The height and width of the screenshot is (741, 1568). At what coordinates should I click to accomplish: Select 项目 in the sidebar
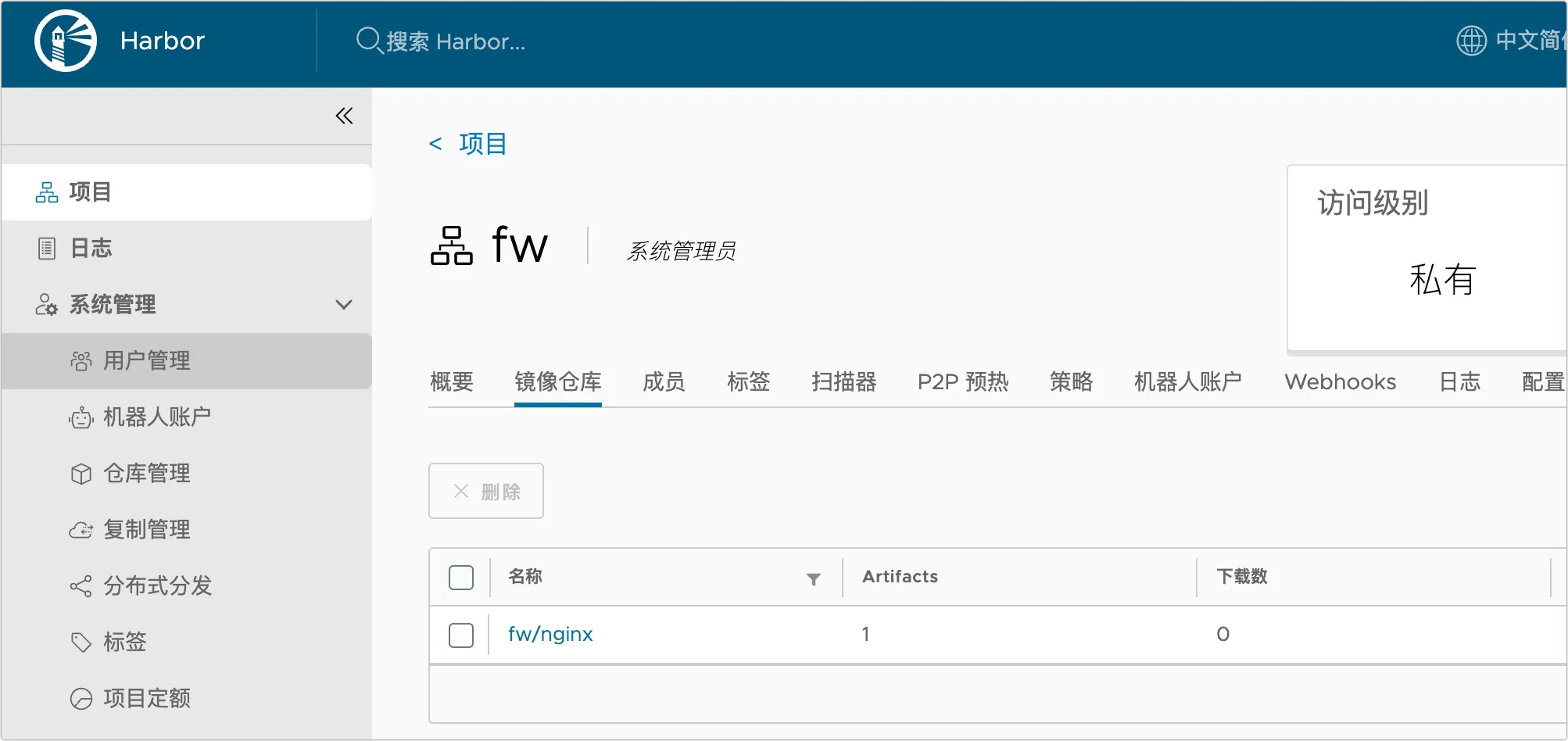pyautogui.click(x=186, y=192)
